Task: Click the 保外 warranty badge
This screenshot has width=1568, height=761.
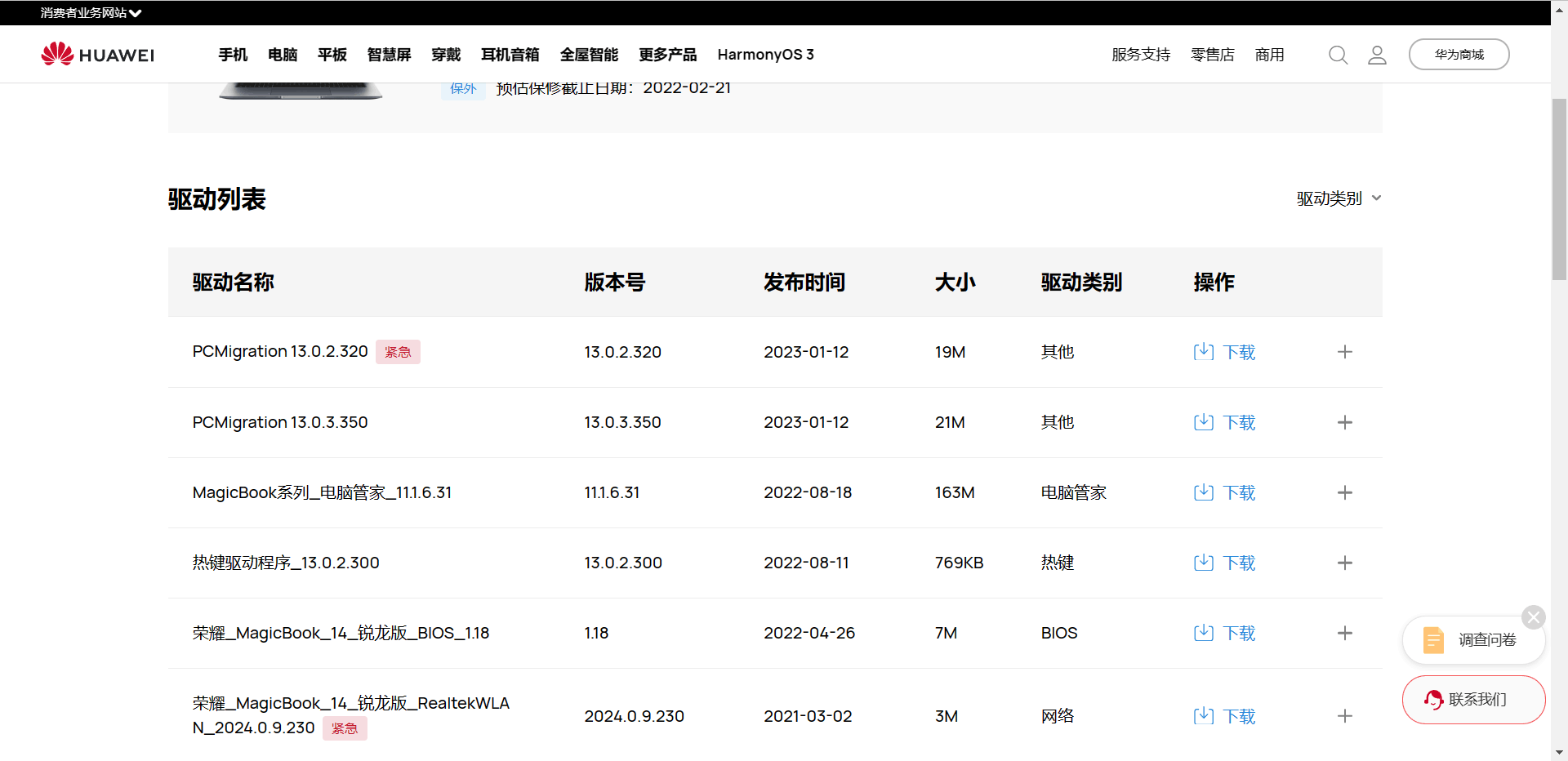Action: 463,88
